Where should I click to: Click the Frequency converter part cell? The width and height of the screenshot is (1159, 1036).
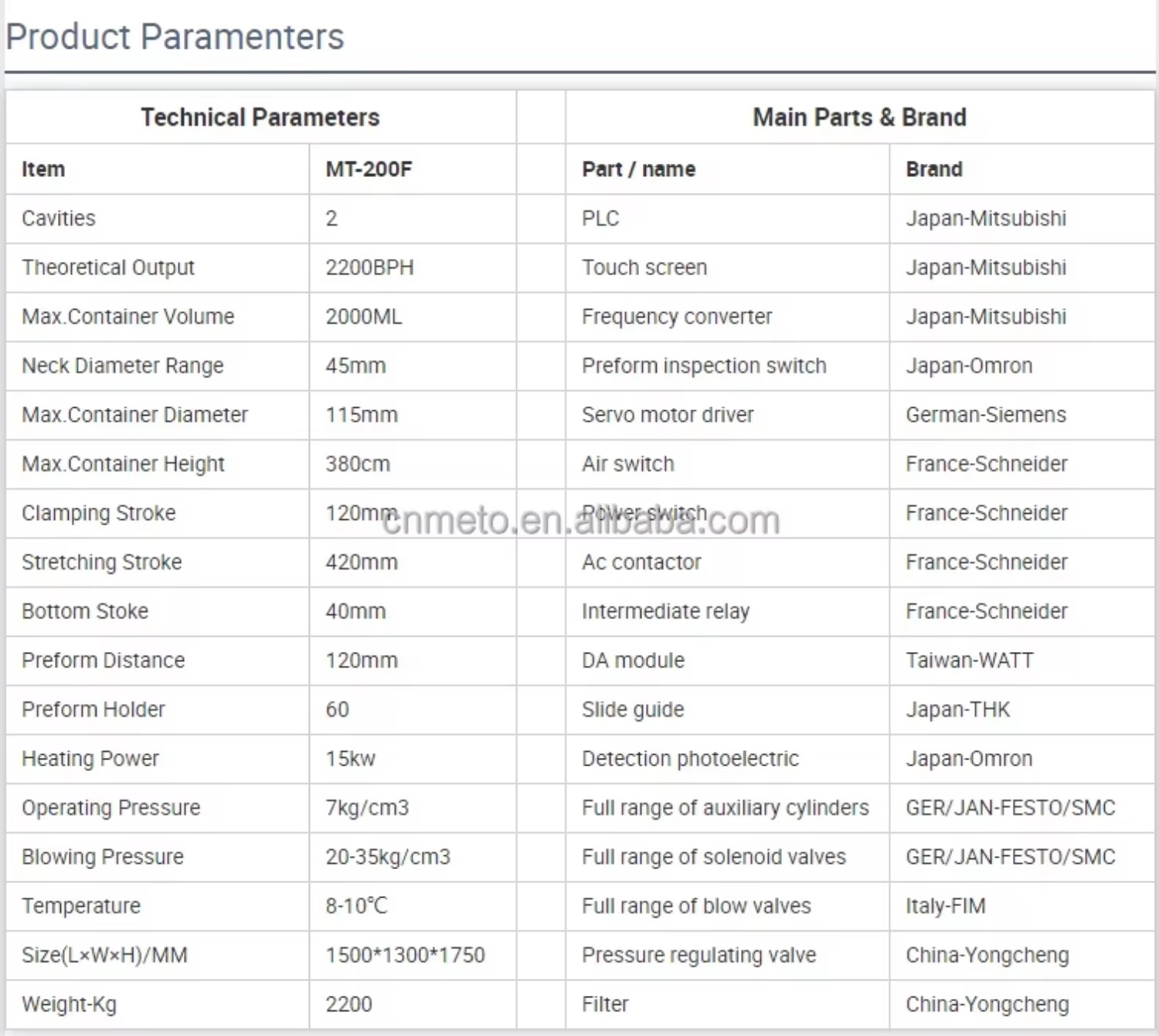[x=728, y=317]
